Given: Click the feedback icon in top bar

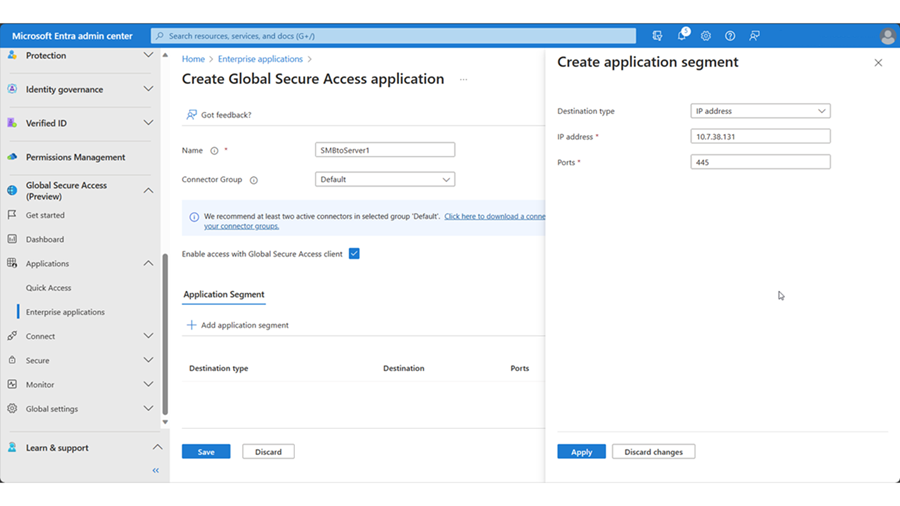Looking at the screenshot, I should coord(754,36).
